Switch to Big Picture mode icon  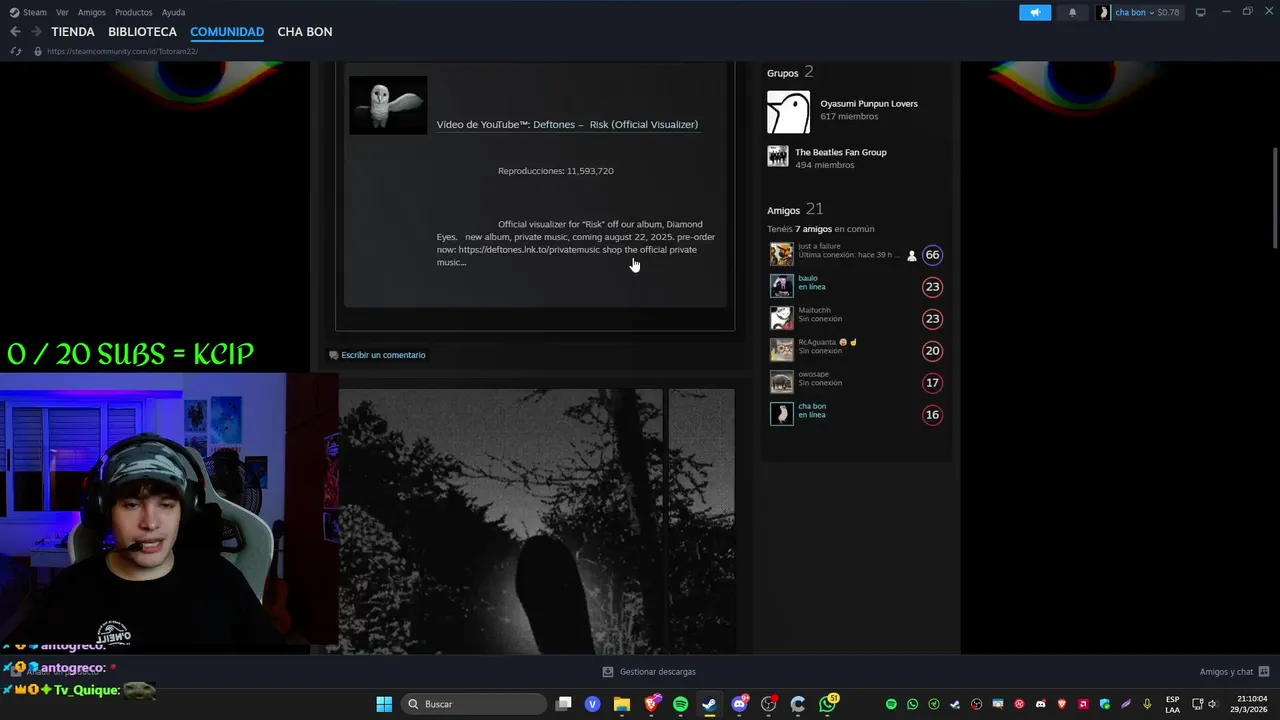coord(1201,12)
